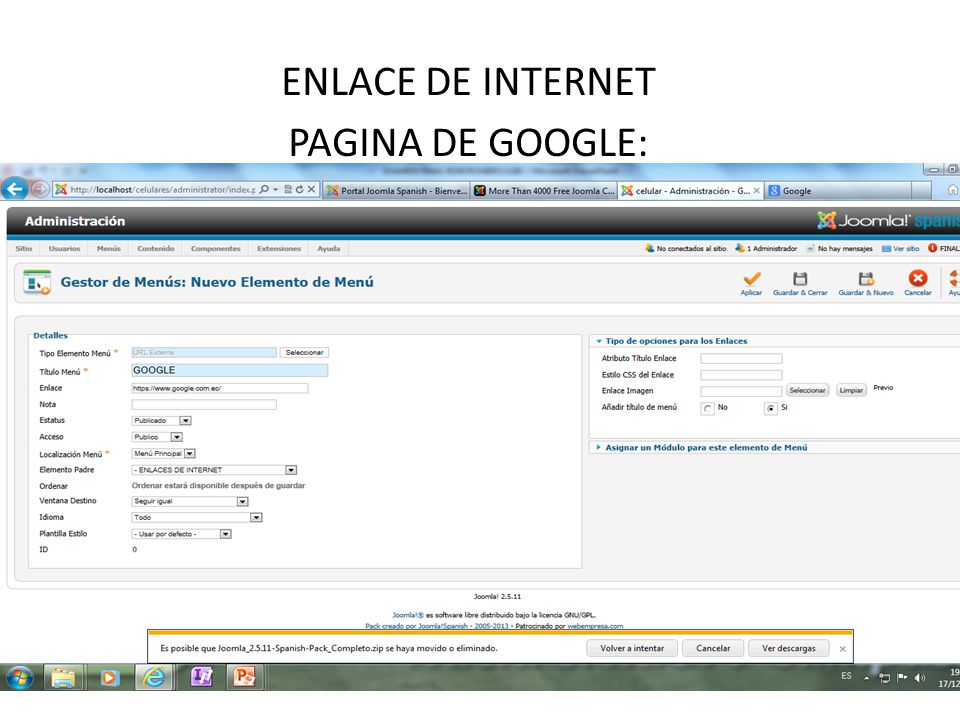Click the Atributo Título Enlace field
Viewport: 960px width, 720px height.
[741, 359]
